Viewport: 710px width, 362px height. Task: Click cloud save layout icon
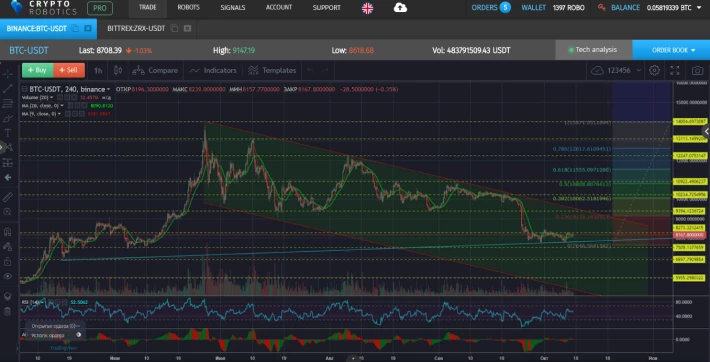click(597, 71)
